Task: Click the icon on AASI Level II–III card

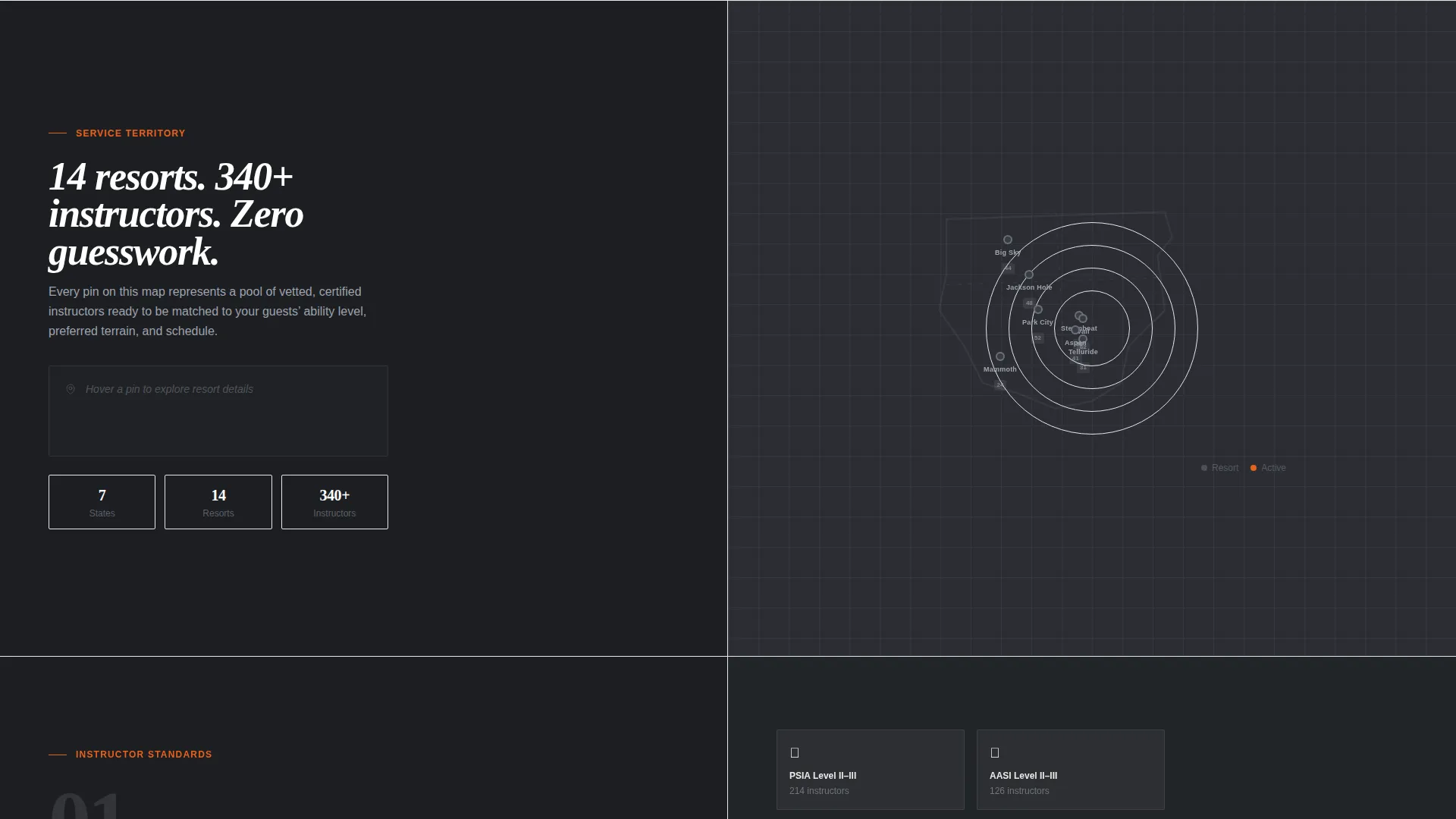Action: click(x=995, y=753)
